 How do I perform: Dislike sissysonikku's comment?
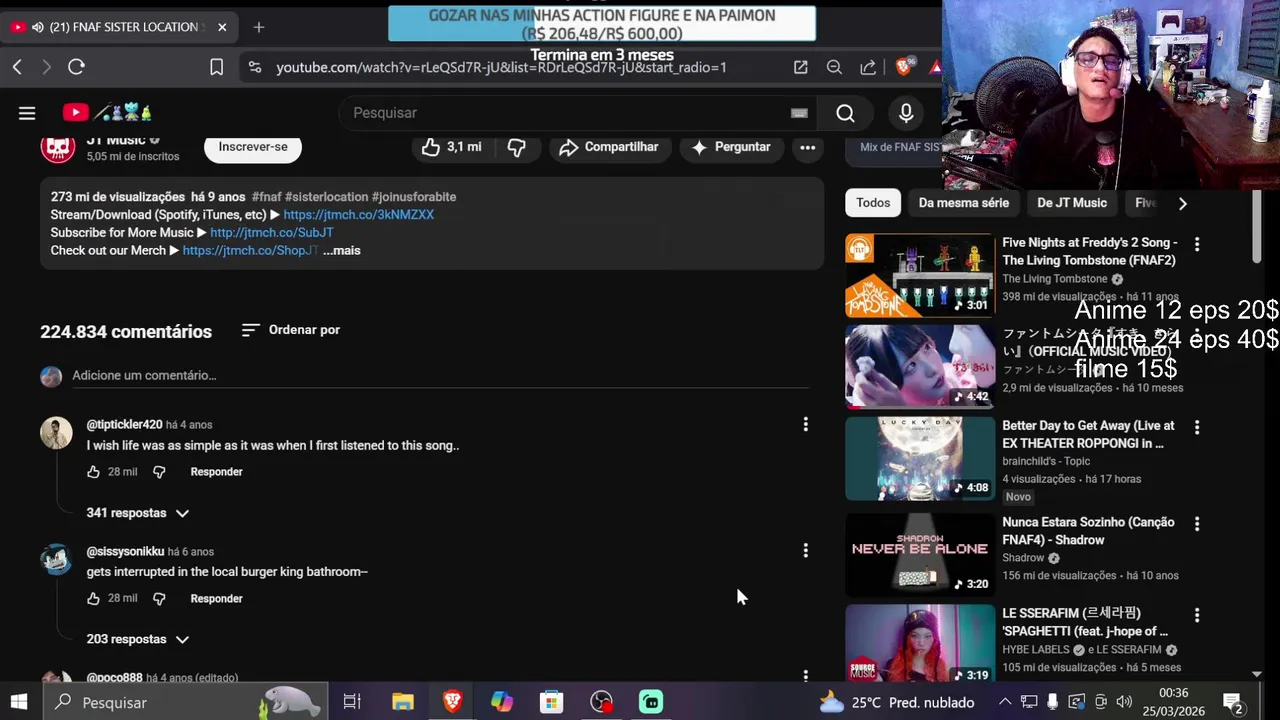159,599
